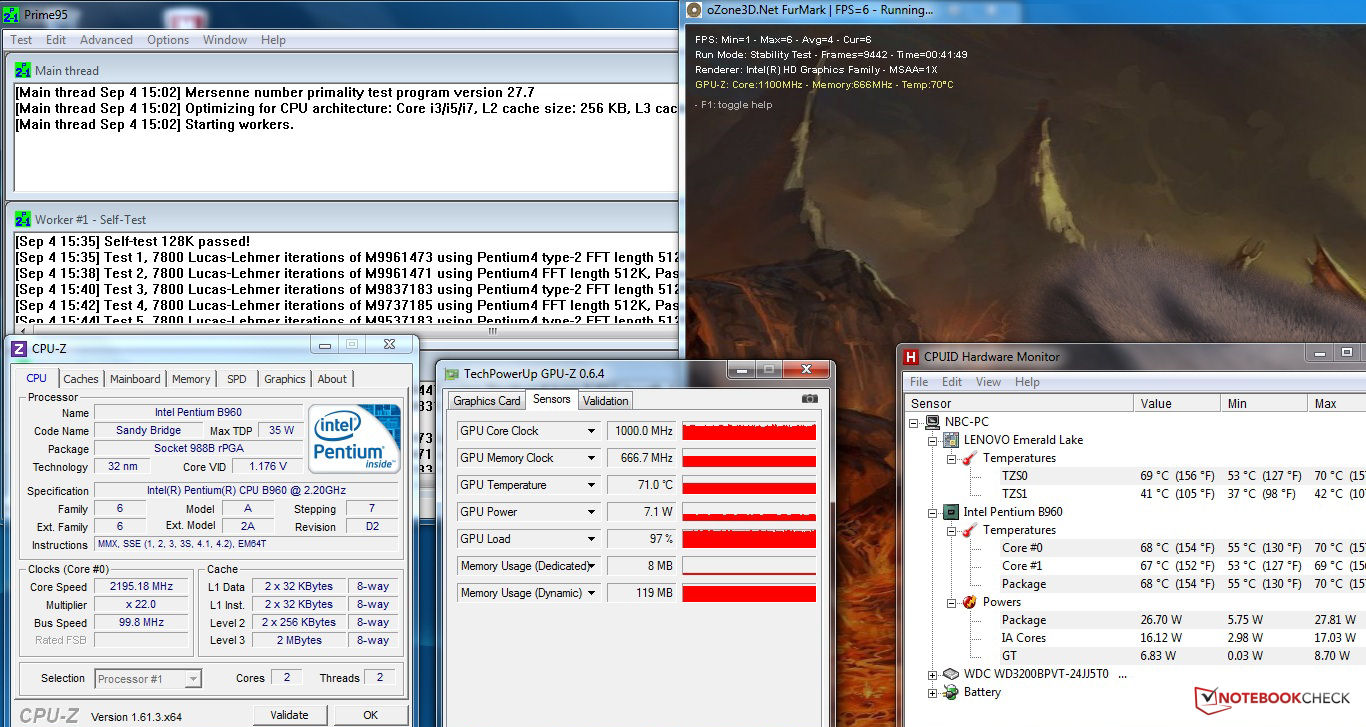Switch to Validation tab in GPU-Z
1366x727 pixels.
point(606,401)
